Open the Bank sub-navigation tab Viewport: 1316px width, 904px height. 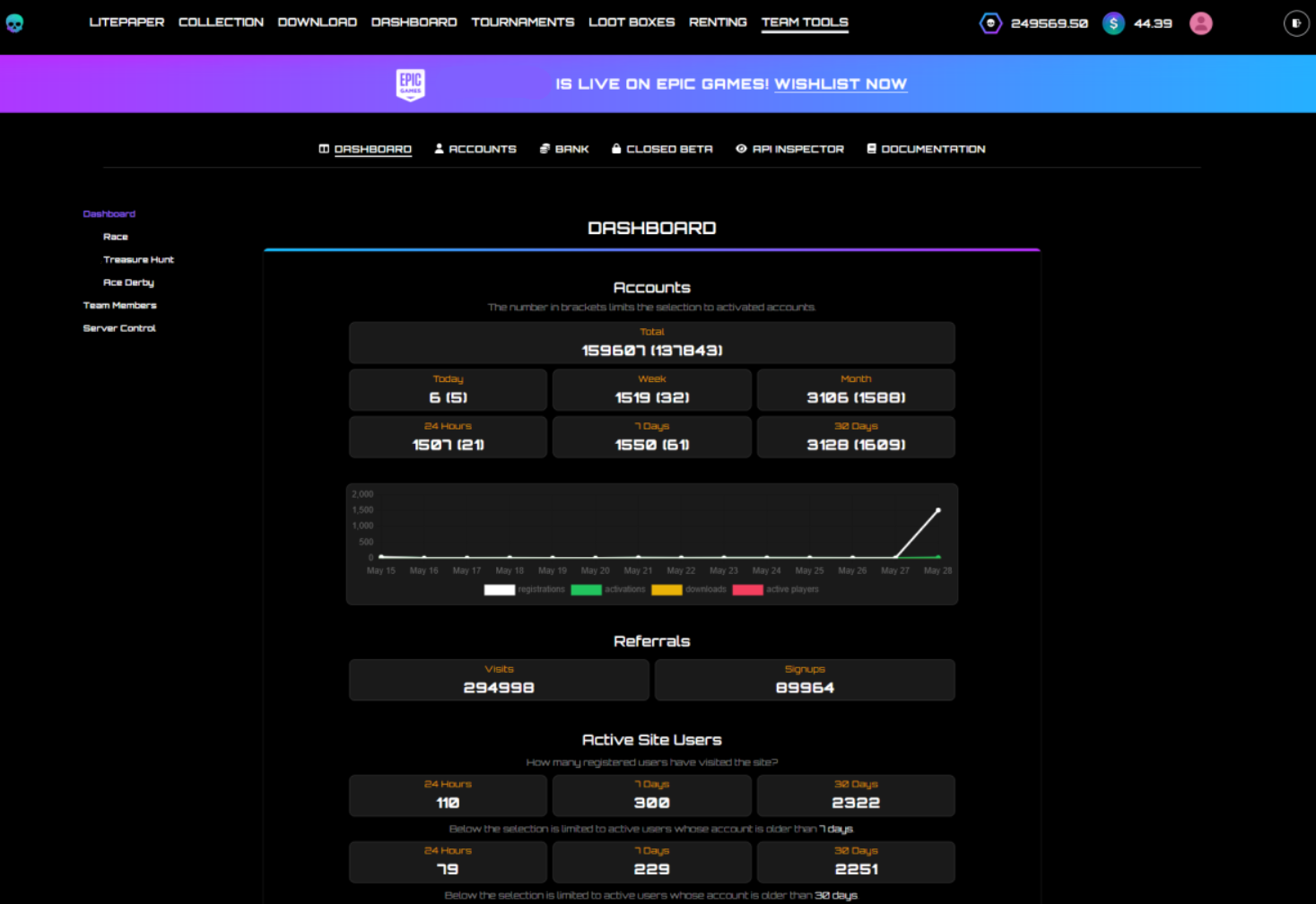(564, 149)
